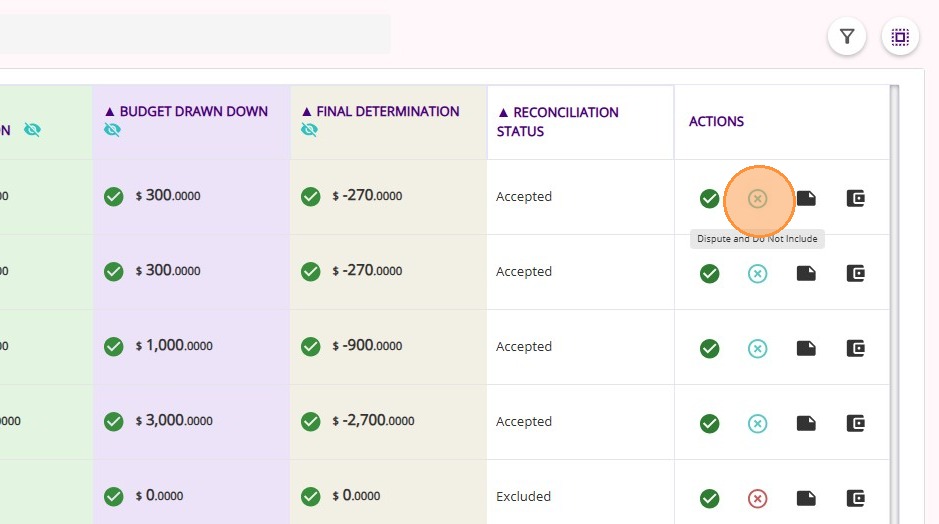Open the wallet icon in the second row
This screenshot has height=524, width=939.
(x=855, y=273)
